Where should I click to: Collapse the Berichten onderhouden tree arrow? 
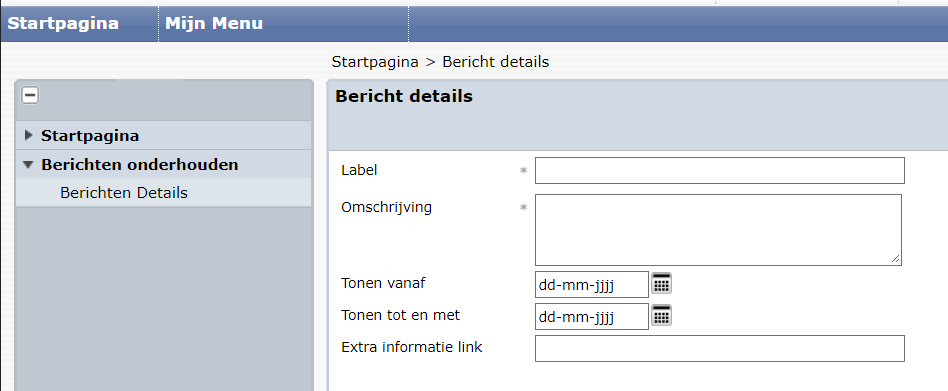click(28, 164)
